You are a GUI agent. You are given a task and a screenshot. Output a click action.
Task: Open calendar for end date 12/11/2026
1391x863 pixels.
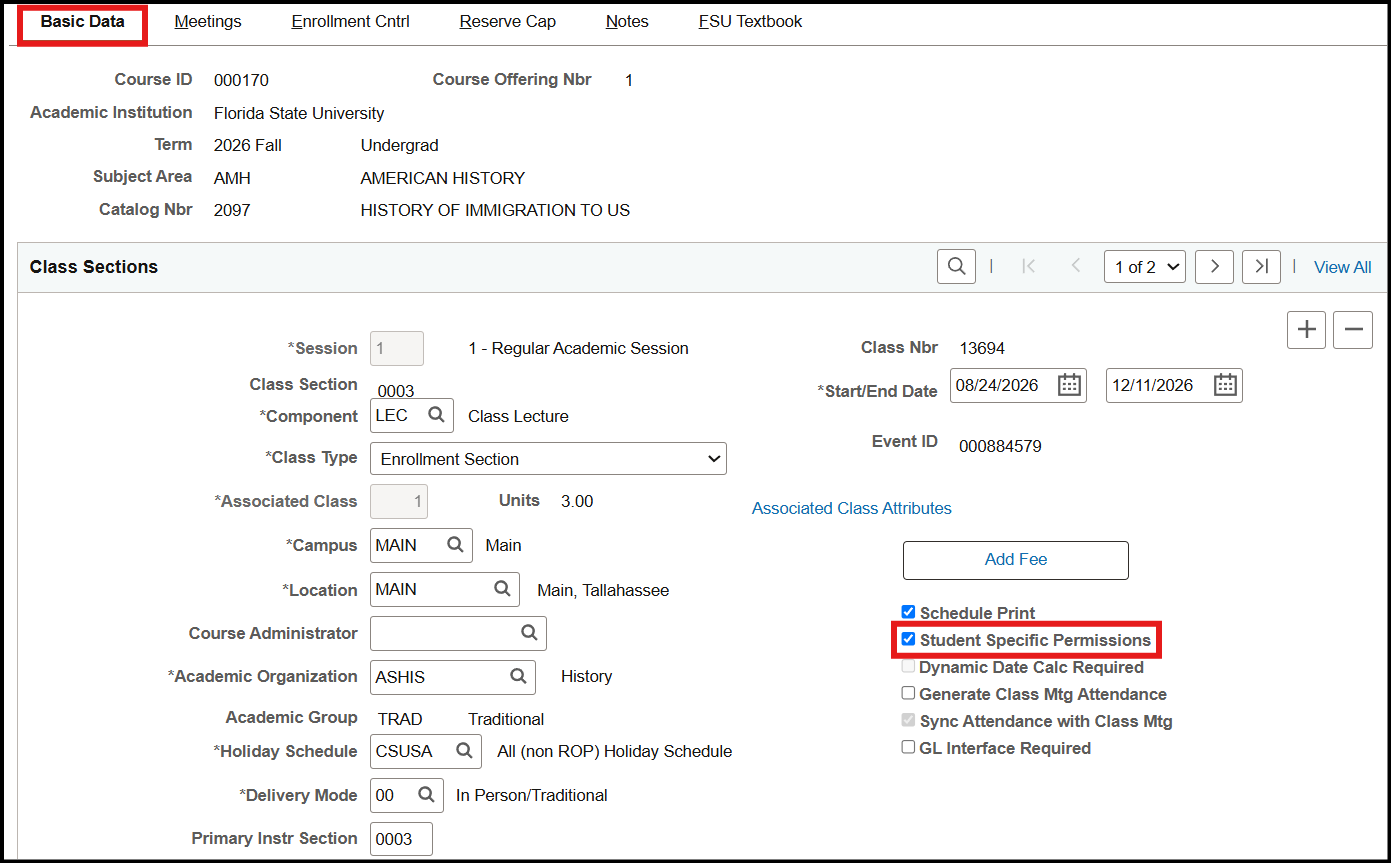coord(1225,385)
